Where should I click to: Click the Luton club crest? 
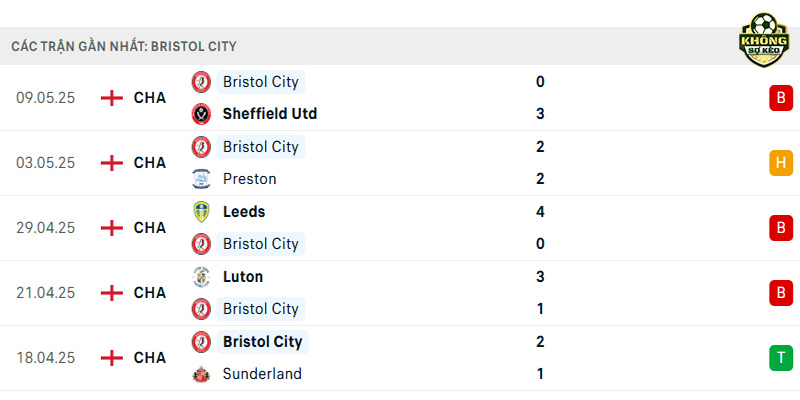(x=201, y=277)
